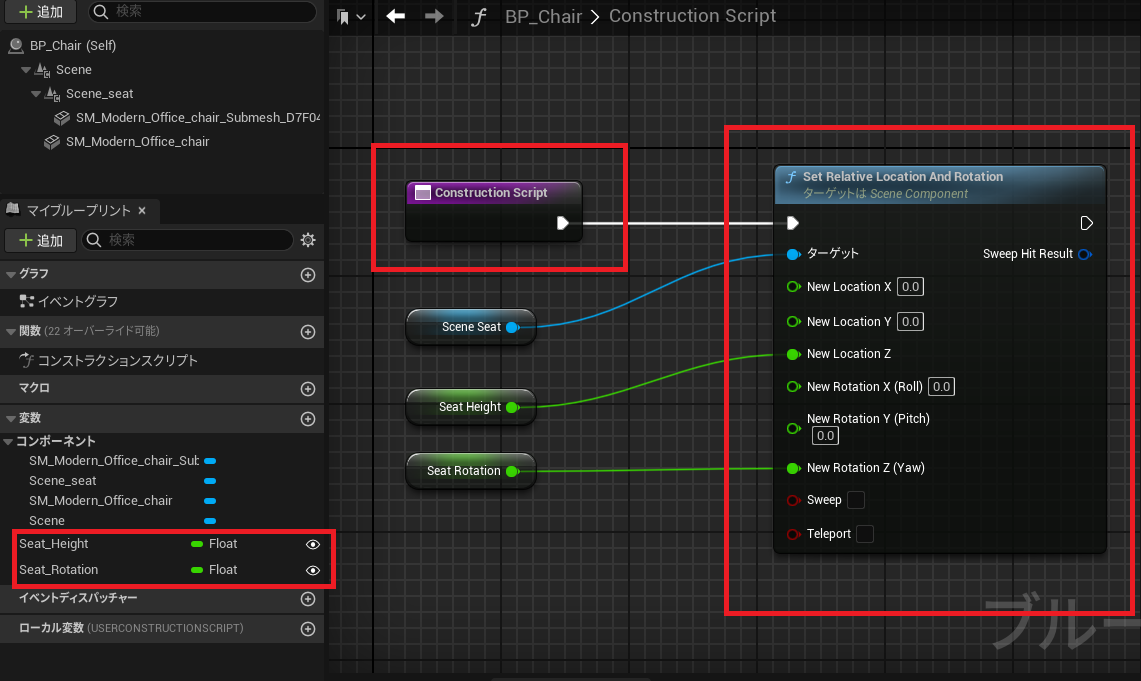Viewport: 1141px width, 681px height.
Task: Collapse the Scene_seat component tree
Action: point(37,94)
